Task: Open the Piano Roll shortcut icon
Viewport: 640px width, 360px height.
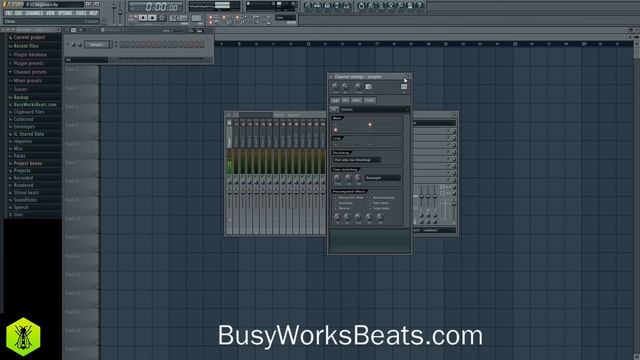Action: (327, 5)
